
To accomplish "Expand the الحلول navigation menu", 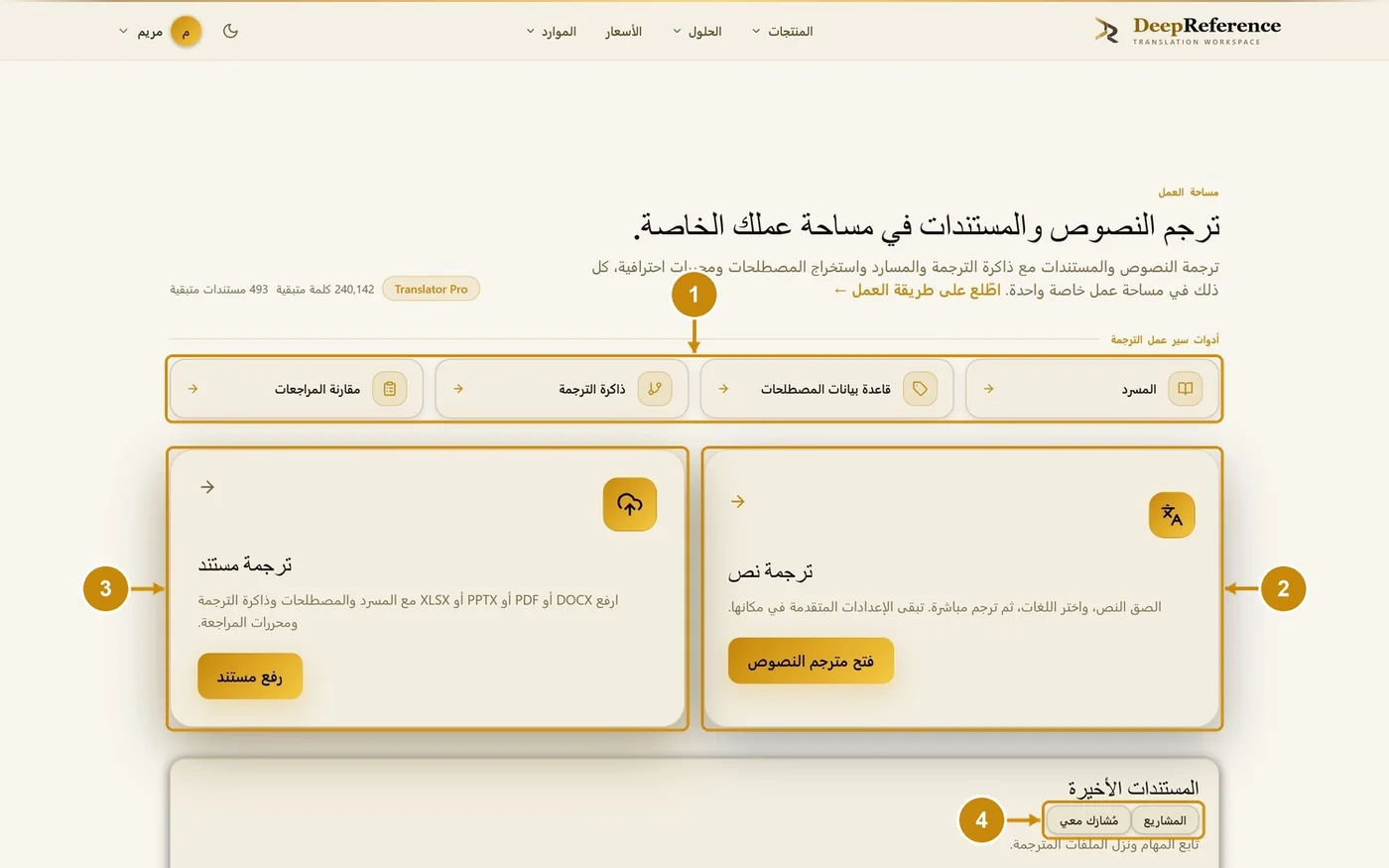I will (x=696, y=32).
